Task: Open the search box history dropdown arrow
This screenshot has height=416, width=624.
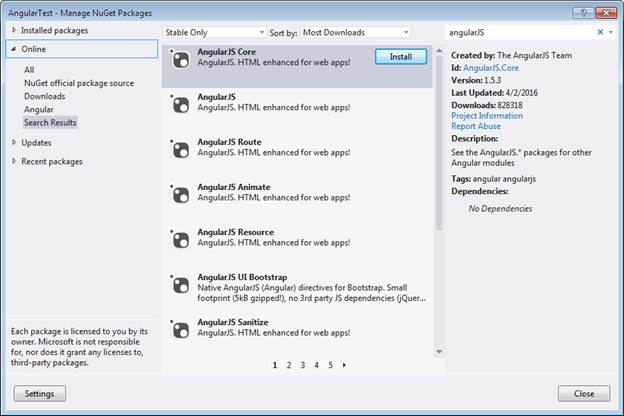Action: point(611,32)
